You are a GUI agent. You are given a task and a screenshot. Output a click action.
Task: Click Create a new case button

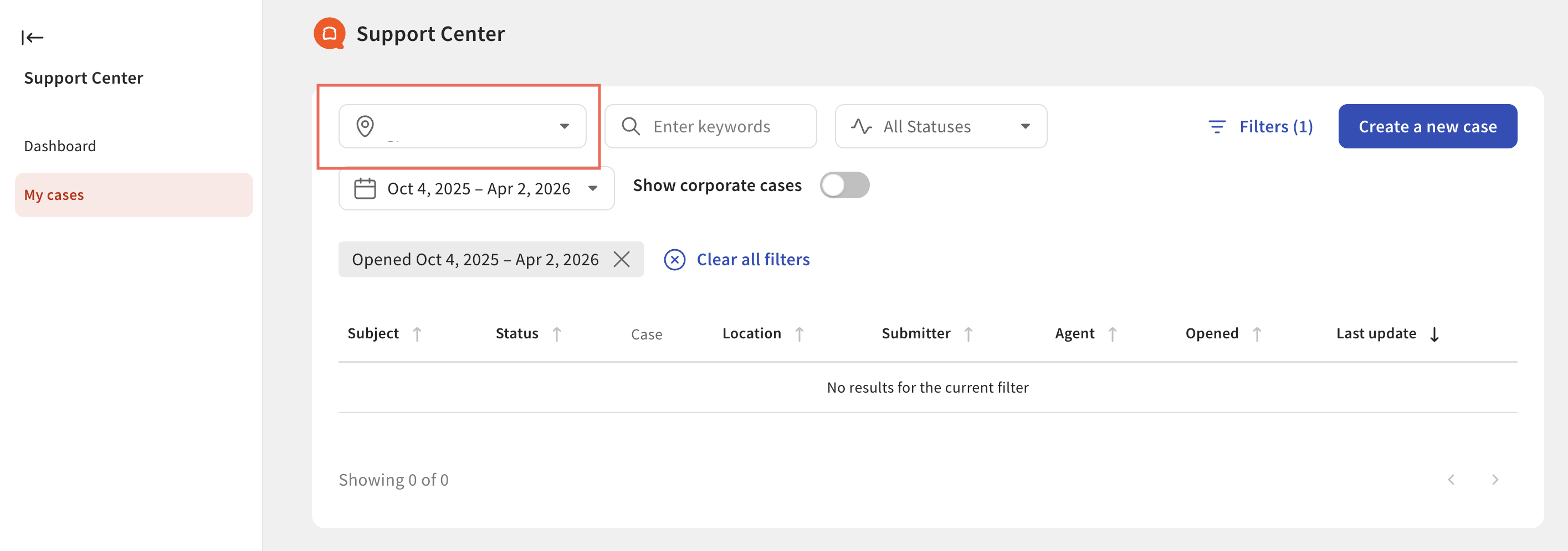(x=1427, y=126)
